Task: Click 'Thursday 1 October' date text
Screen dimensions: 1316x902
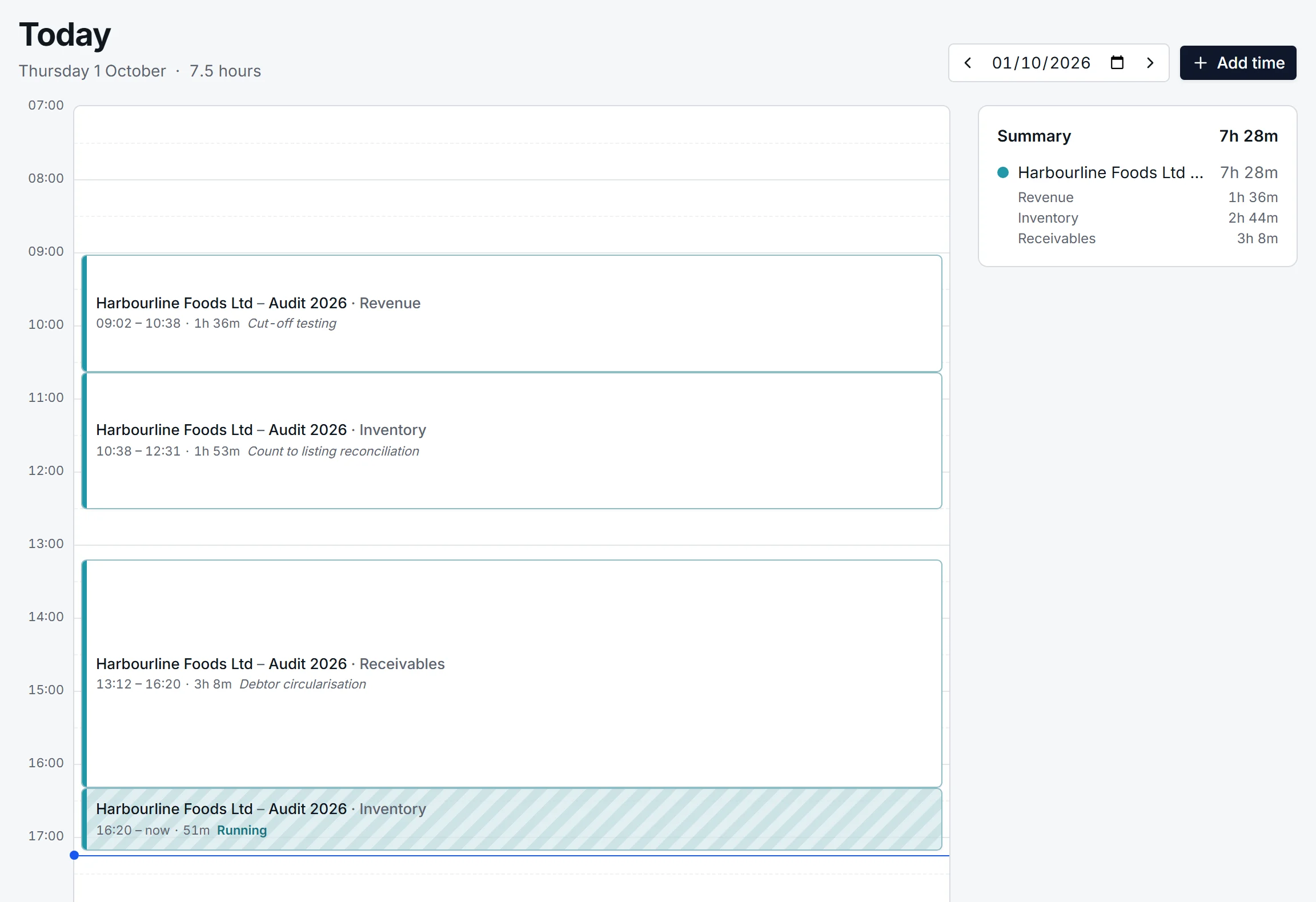Action: click(93, 71)
